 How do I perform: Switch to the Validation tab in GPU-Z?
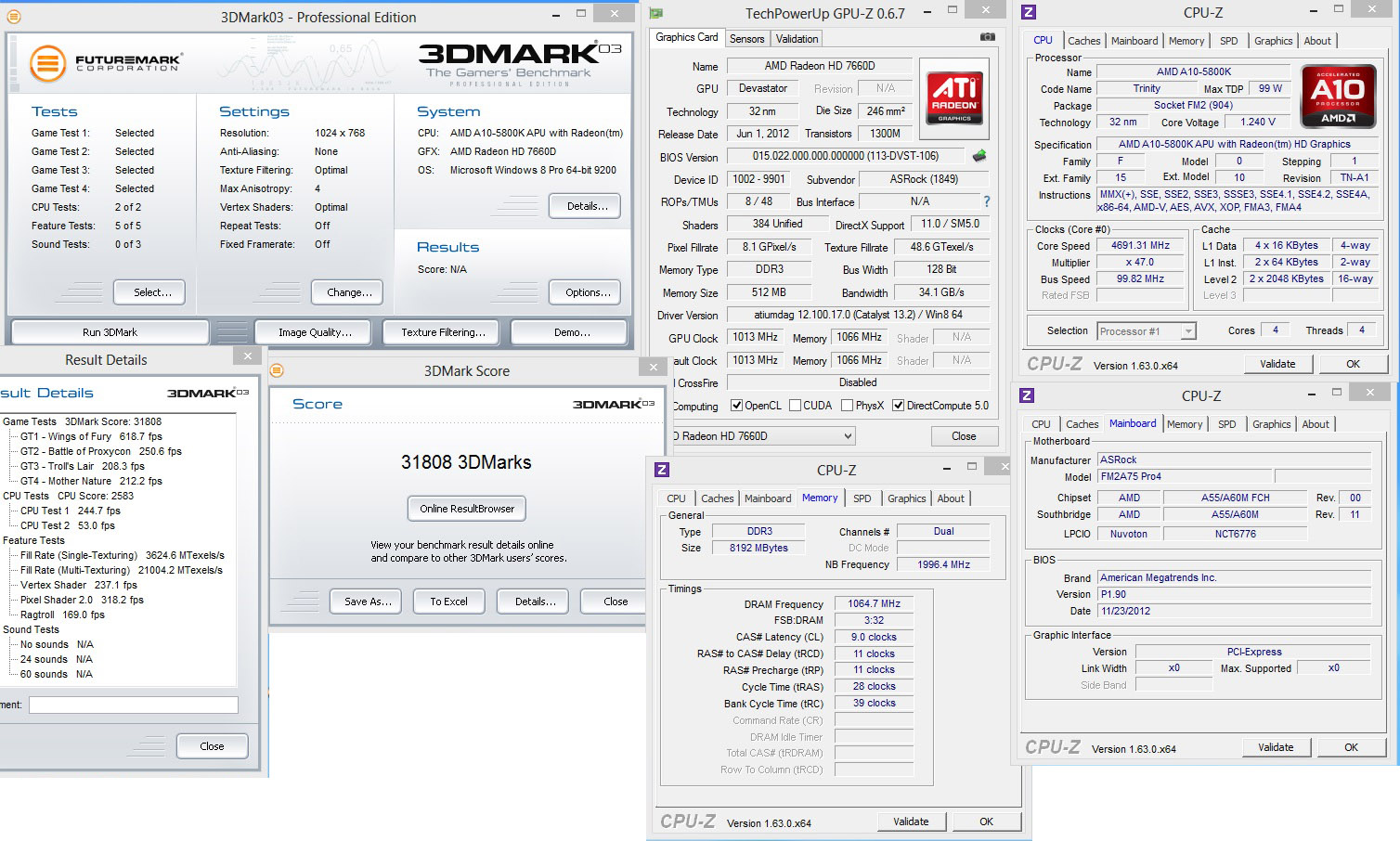797,39
